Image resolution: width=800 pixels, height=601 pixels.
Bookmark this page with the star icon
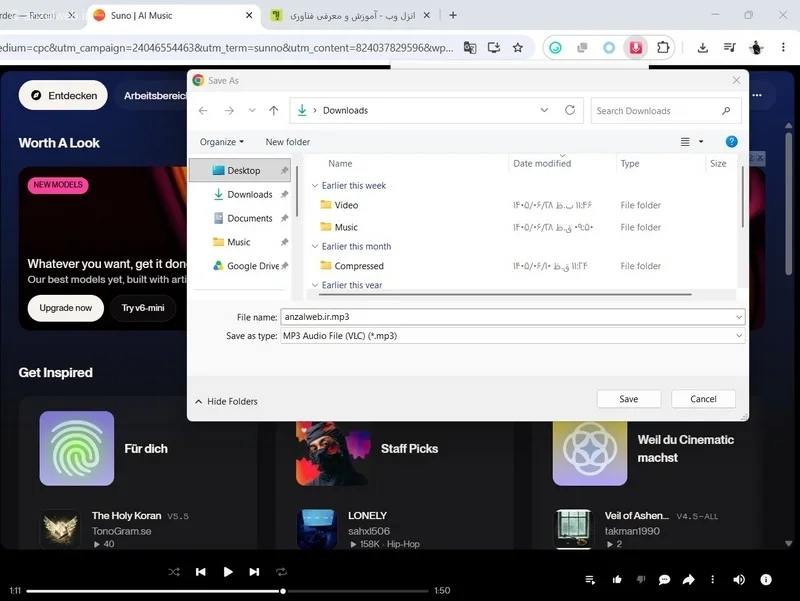[x=518, y=47]
